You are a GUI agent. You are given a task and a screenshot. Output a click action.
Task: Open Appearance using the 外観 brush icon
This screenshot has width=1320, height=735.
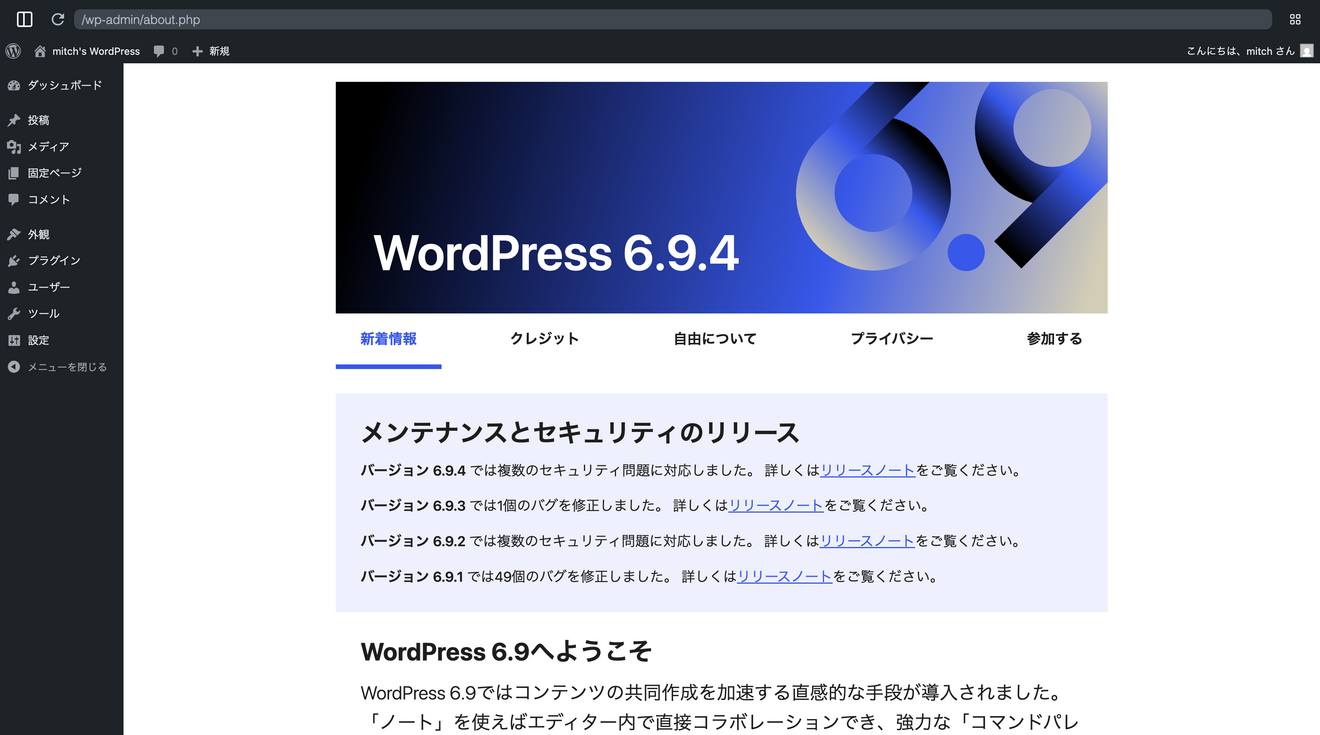pos(12,233)
